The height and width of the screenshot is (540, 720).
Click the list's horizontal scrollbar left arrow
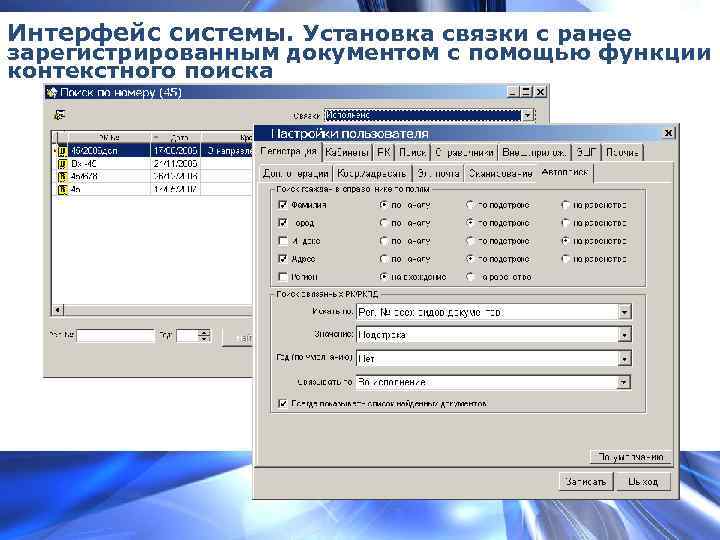[x=57, y=310]
